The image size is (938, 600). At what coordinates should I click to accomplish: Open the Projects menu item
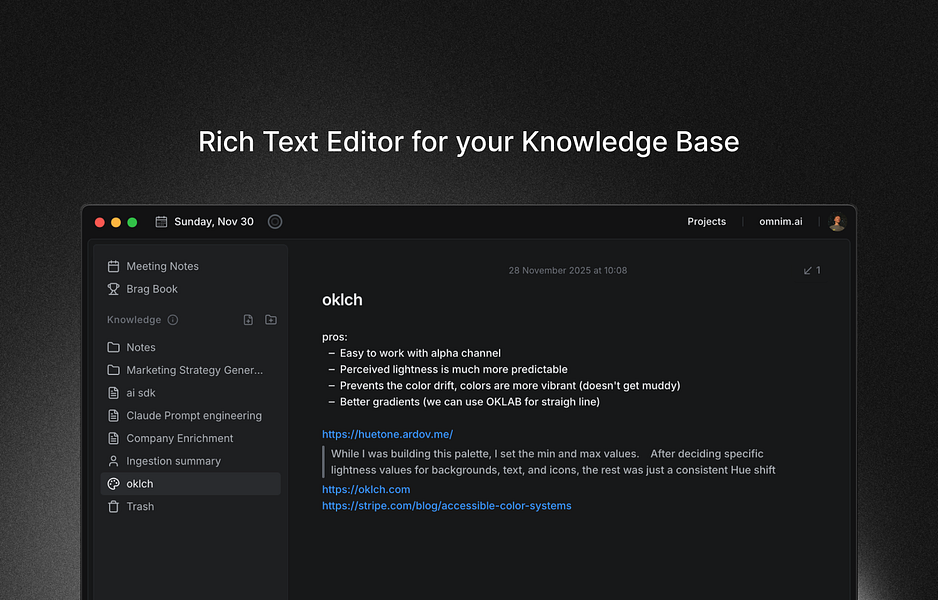click(706, 221)
